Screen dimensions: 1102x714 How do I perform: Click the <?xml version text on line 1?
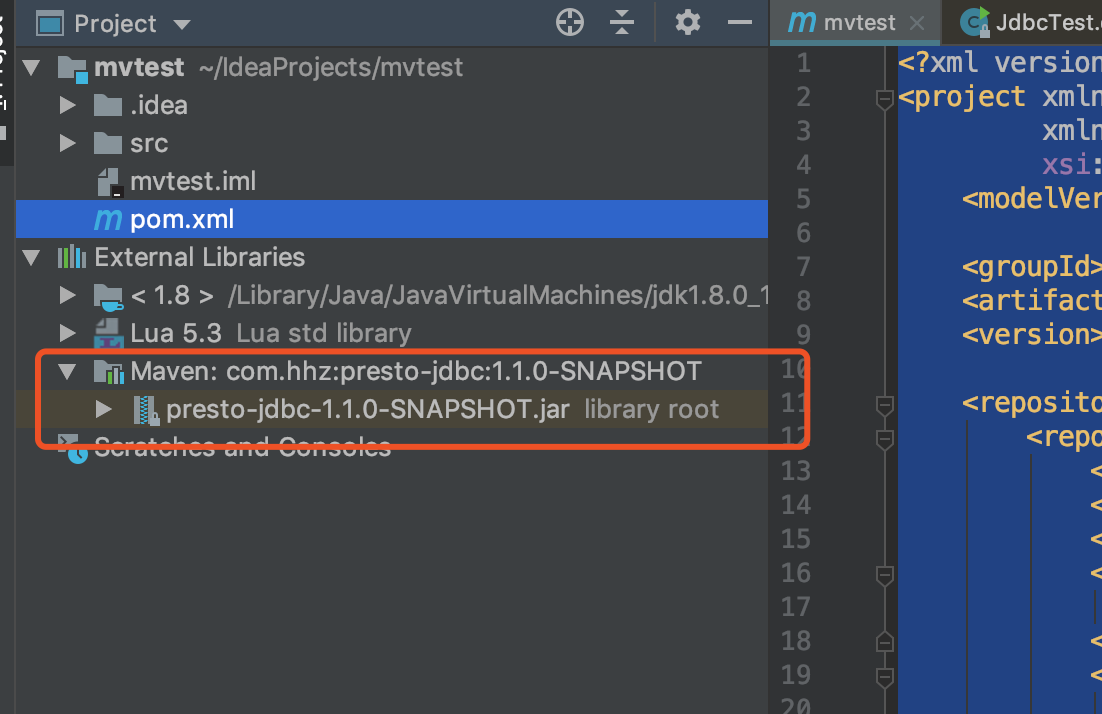click(999, 63)
